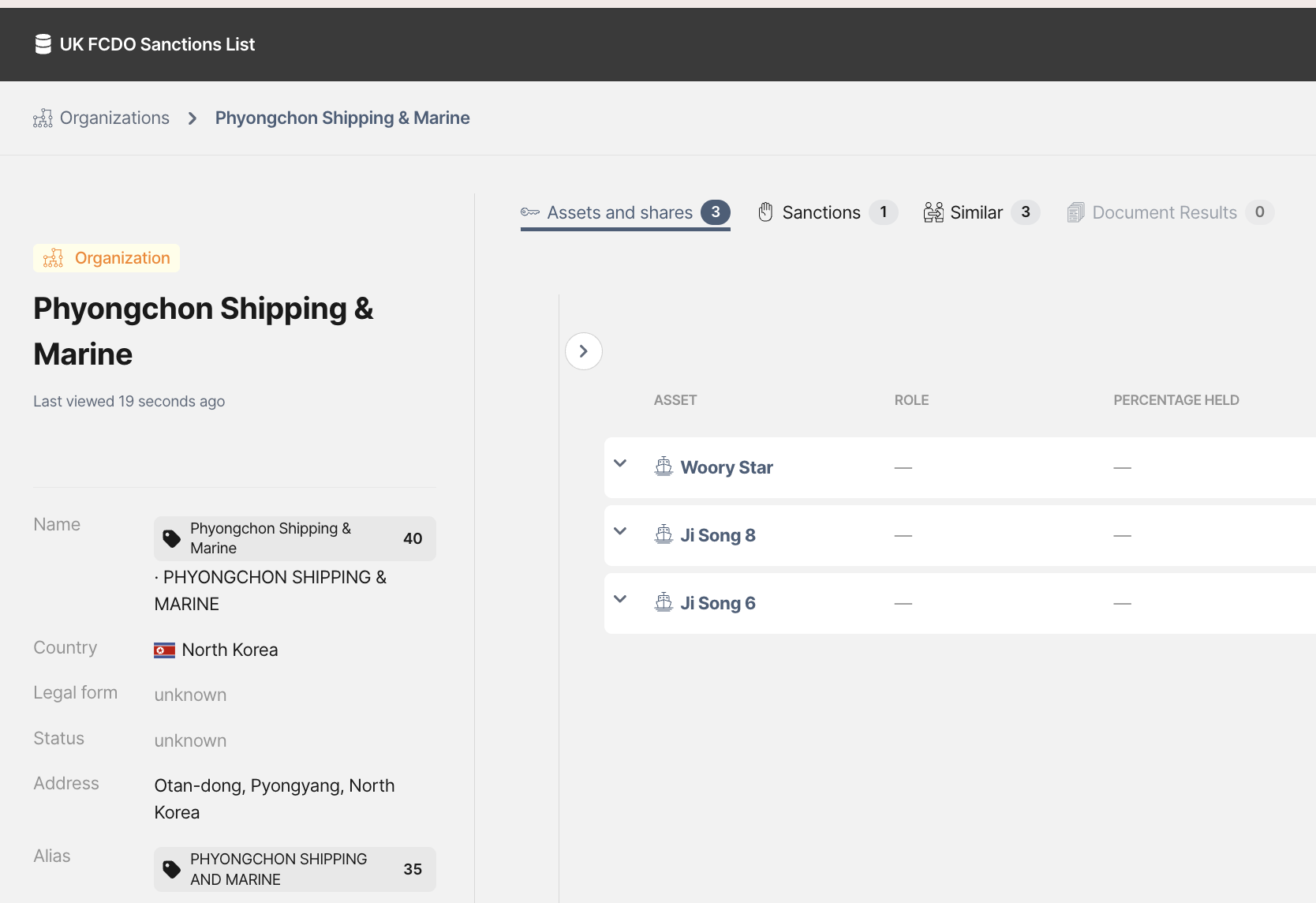Click the uppercase PHYONGCHON SHIPPING & MARINE name variant
Image resolution: width=1316 pixels, height=903 pixels.
tap(271, 590)
